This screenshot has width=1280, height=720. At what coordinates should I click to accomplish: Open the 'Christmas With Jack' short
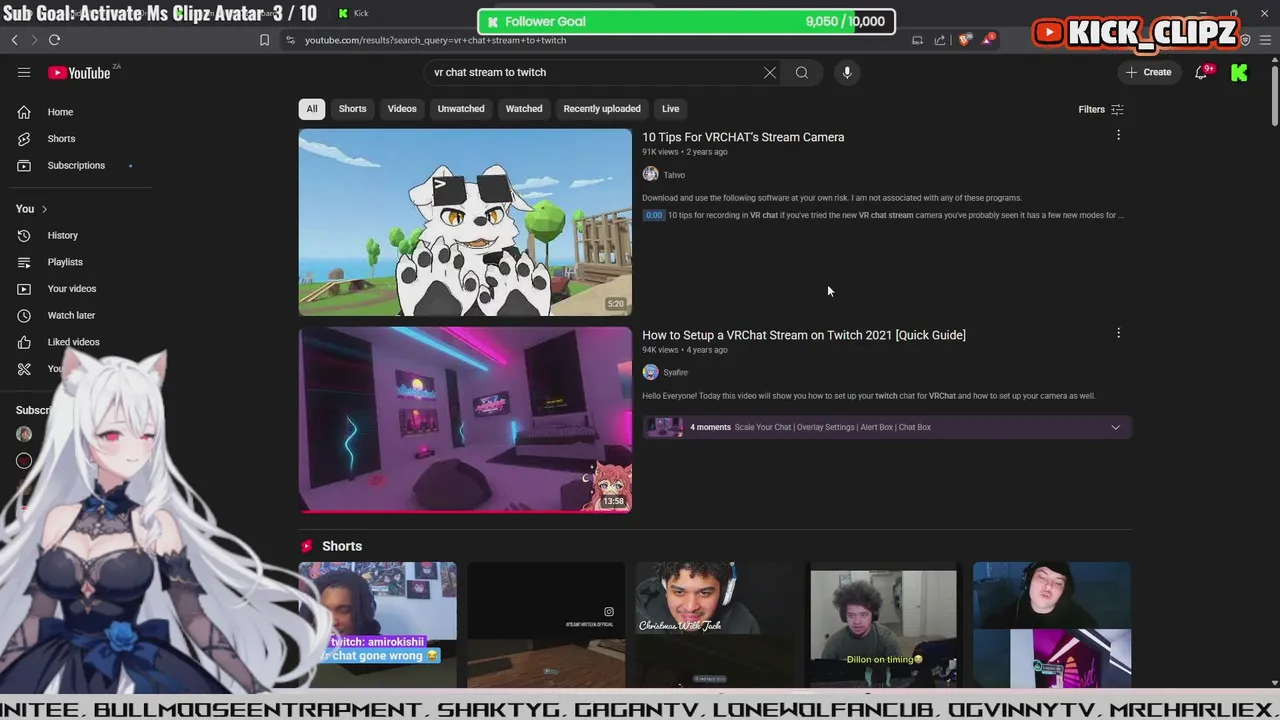pos(714,624)
